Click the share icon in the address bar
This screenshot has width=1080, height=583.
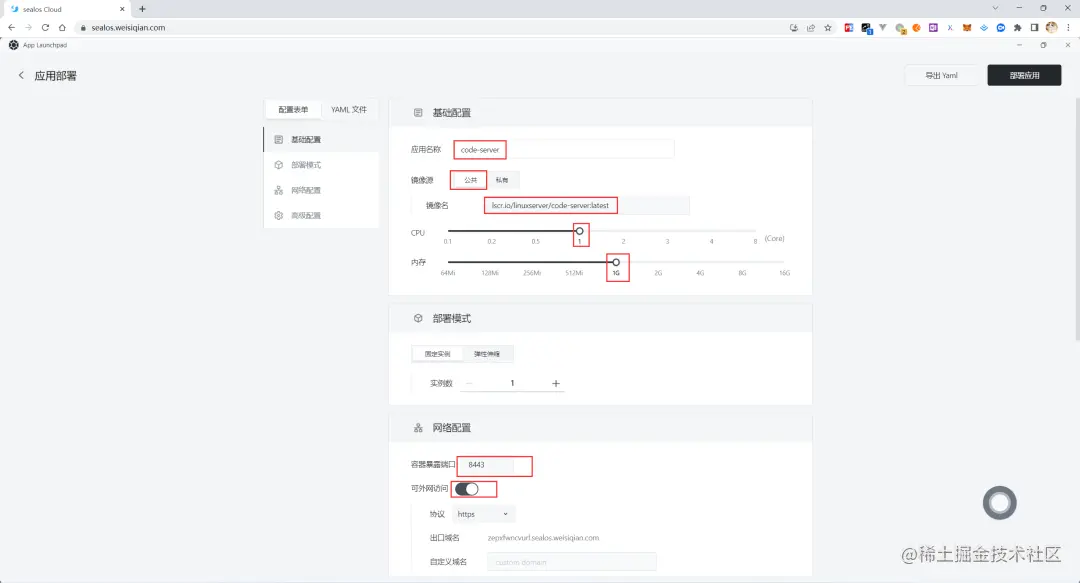pyautogui.click(x=811, y=28)
